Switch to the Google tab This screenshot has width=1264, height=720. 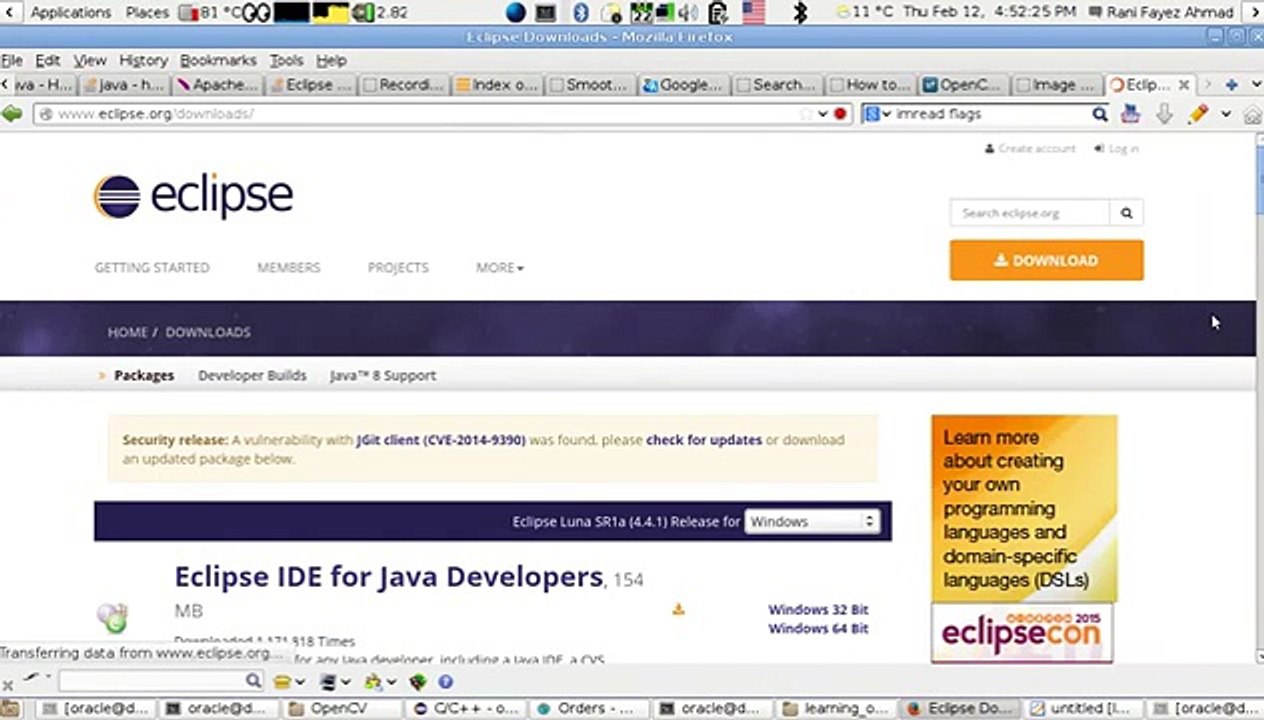(x=682, y=85)
